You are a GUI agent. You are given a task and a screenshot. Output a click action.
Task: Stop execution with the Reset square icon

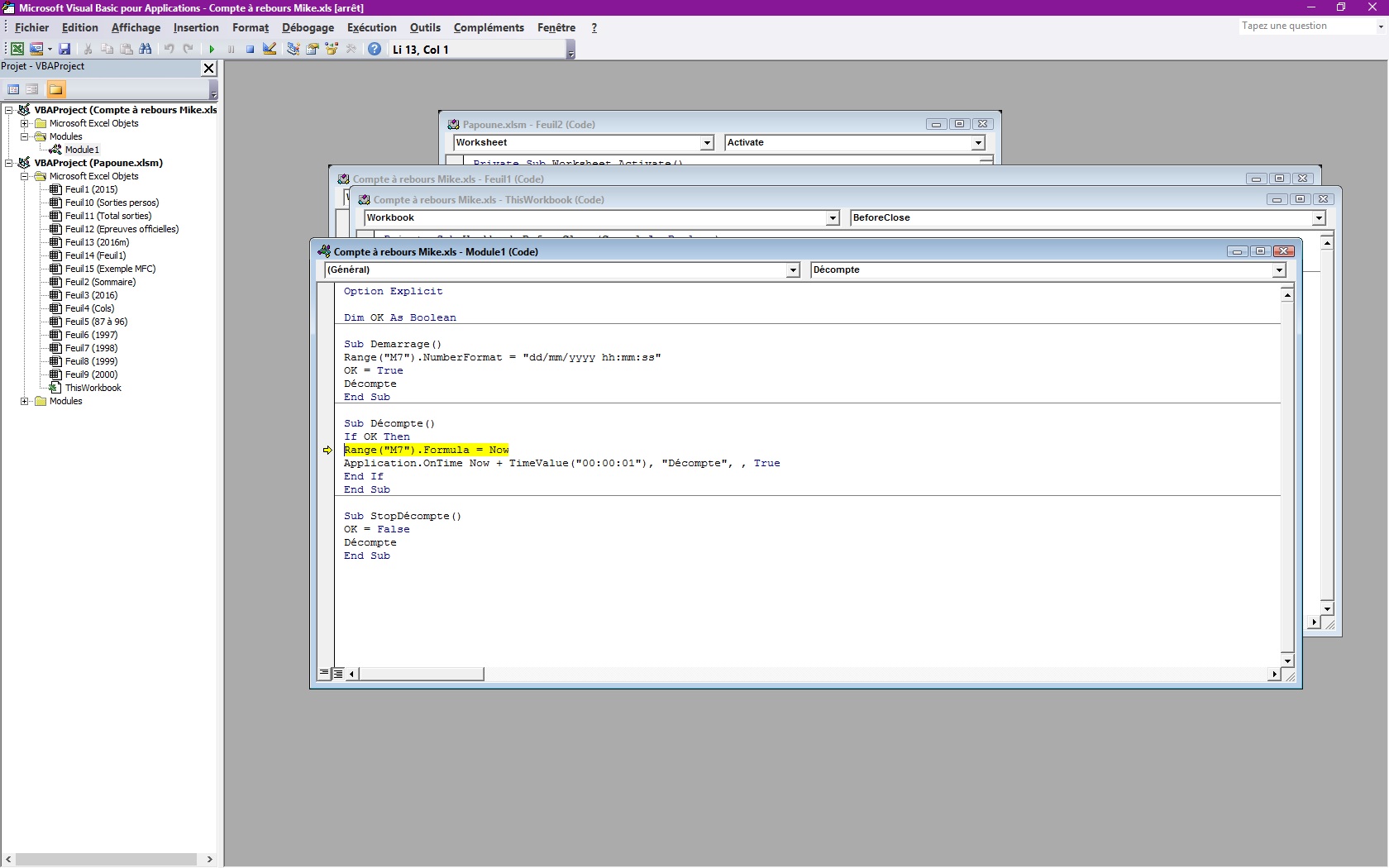250,49
